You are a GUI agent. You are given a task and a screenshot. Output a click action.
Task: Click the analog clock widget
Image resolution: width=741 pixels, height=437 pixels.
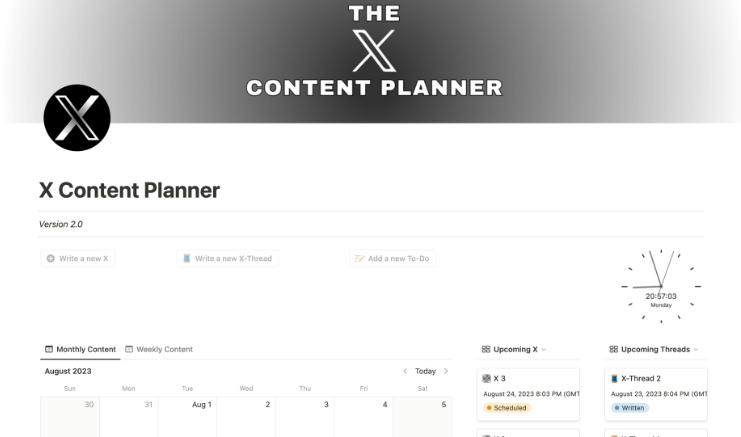[x=660, y=284]
